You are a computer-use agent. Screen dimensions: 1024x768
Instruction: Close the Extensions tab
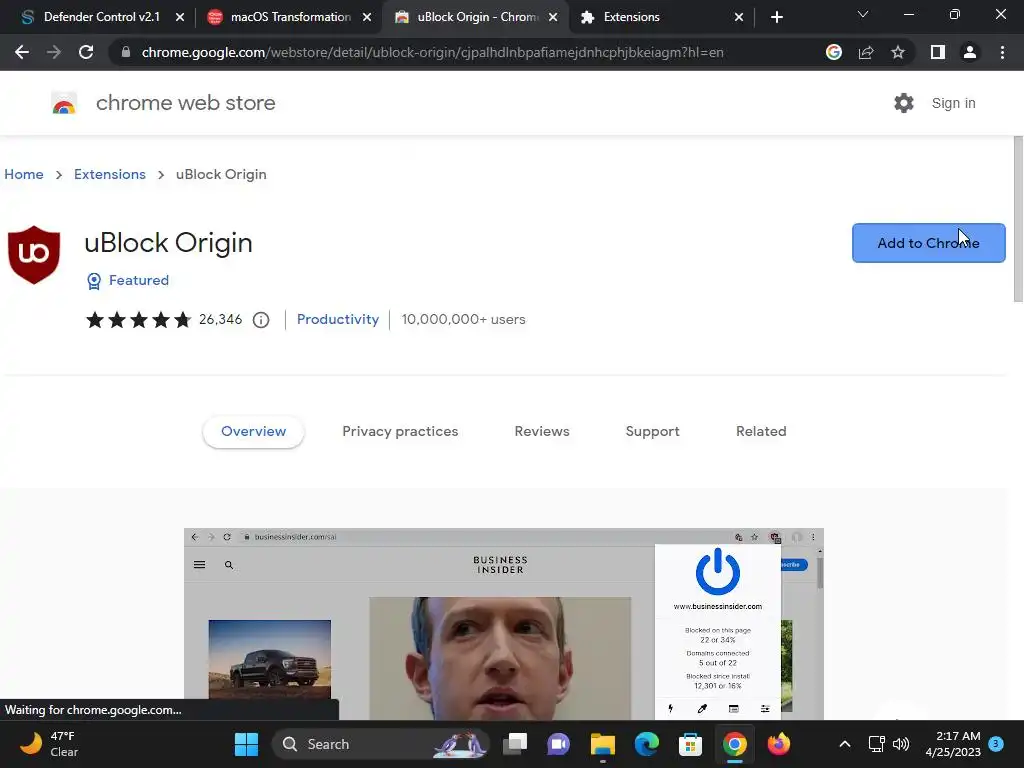click(739, 17)
